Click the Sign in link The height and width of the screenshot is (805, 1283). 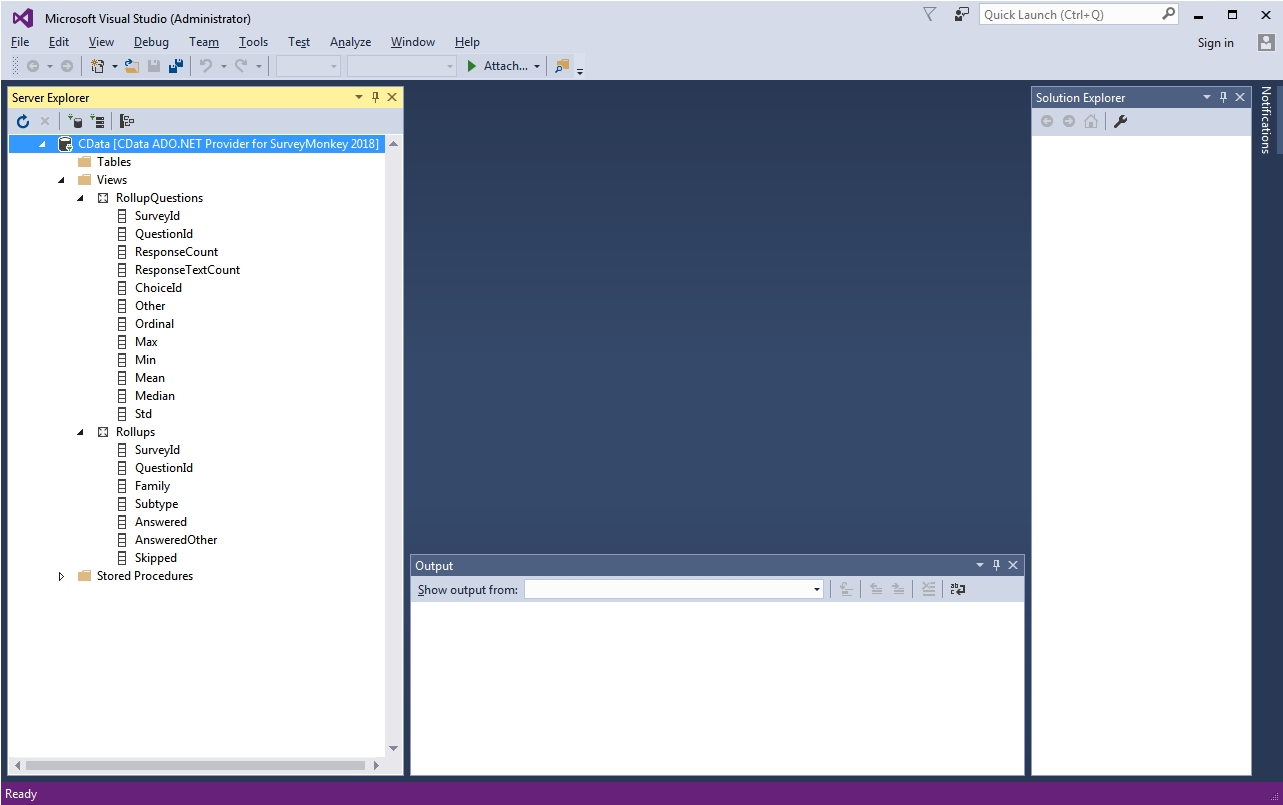point(1215,43)
